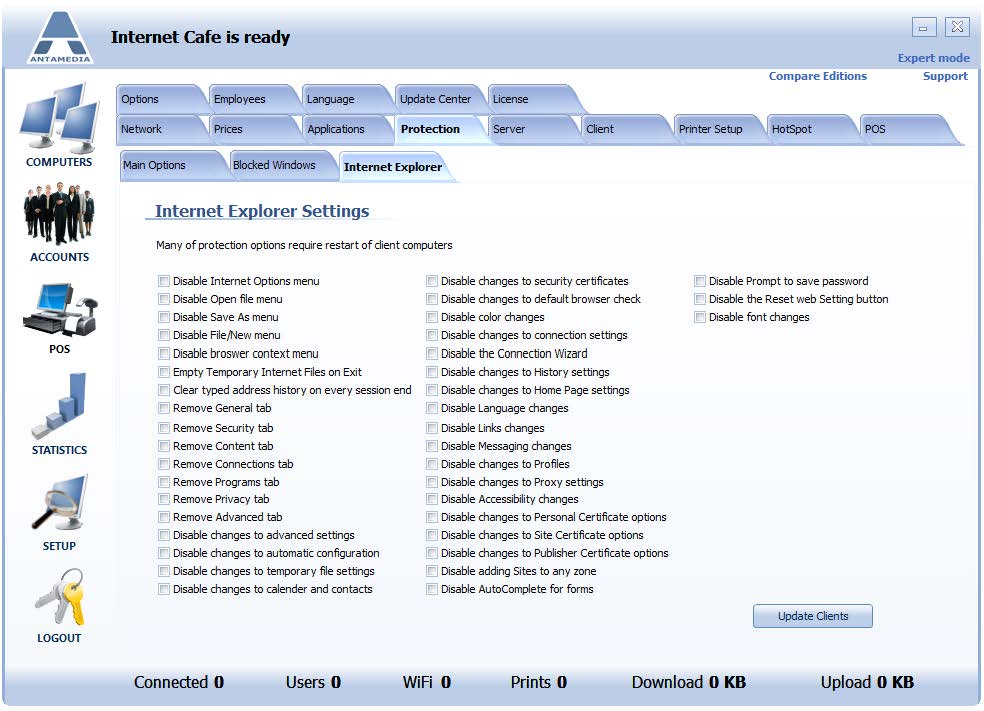Check Disable changes to History settings
Viewport: 984px width, 711px height.
(432, 372)
